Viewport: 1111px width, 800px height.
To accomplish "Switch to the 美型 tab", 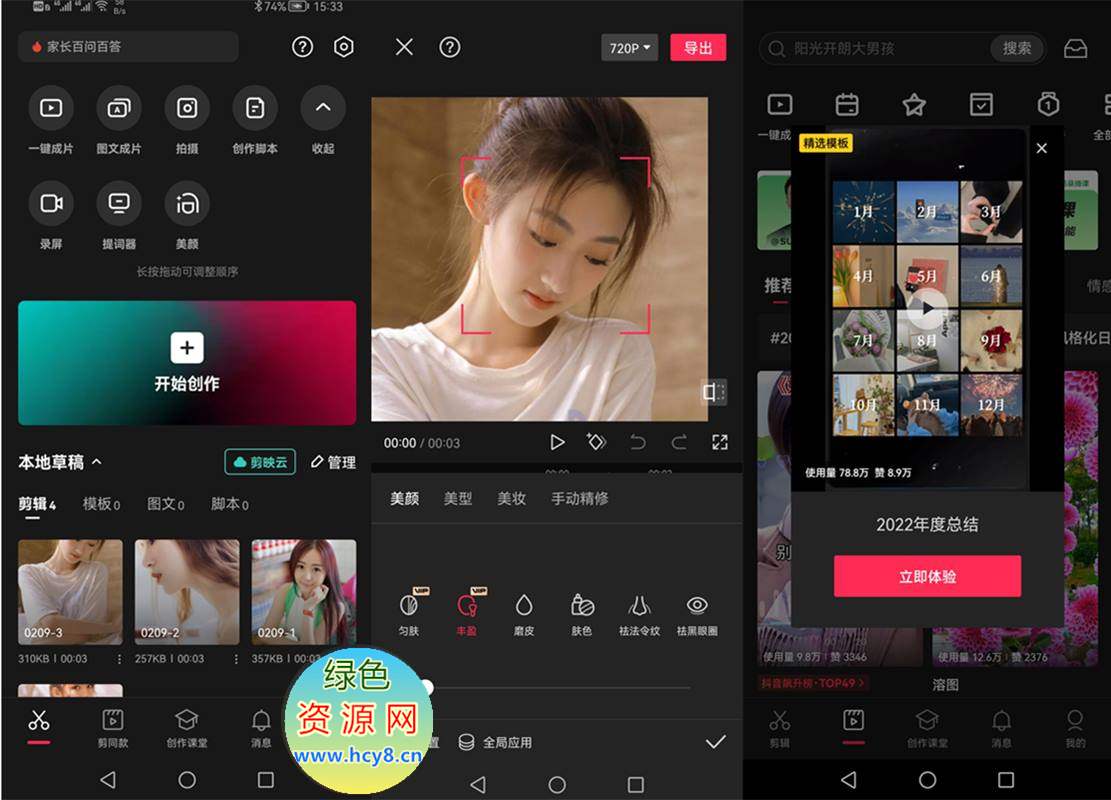I will click(x=458, y=498).
